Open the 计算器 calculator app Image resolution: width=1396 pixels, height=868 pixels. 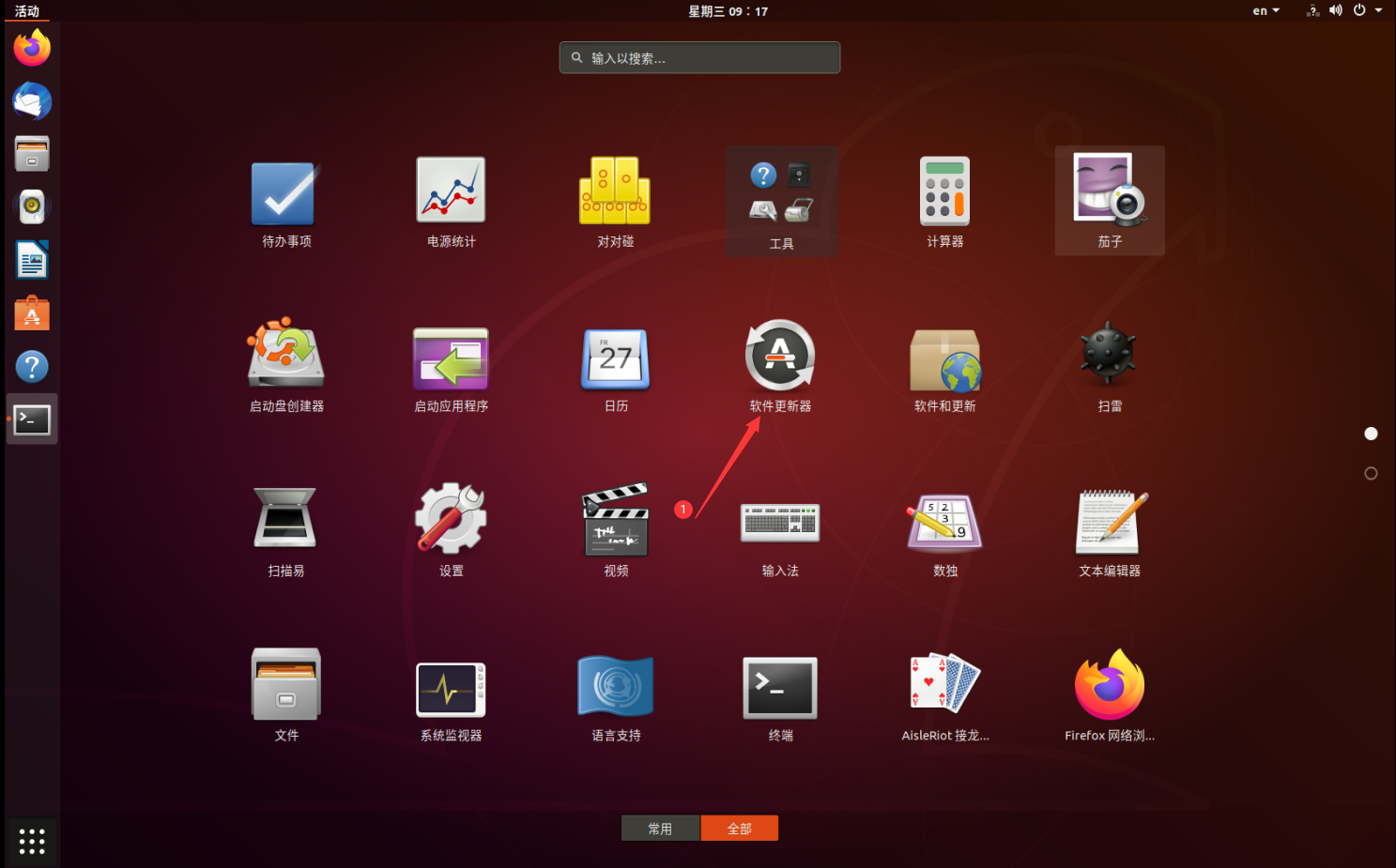(944, 201)
